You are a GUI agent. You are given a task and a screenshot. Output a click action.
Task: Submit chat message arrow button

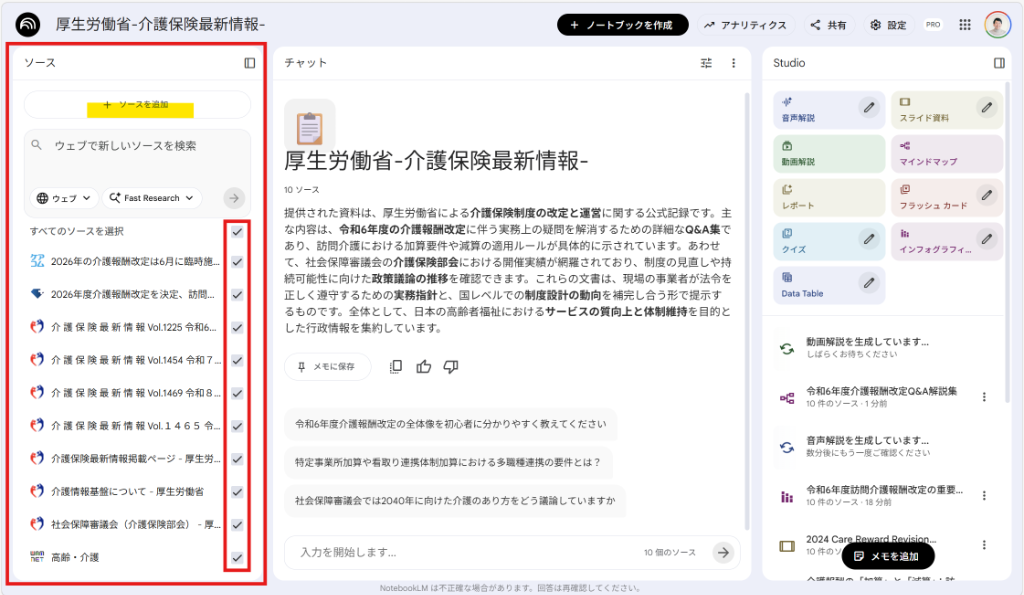(723, 553)
